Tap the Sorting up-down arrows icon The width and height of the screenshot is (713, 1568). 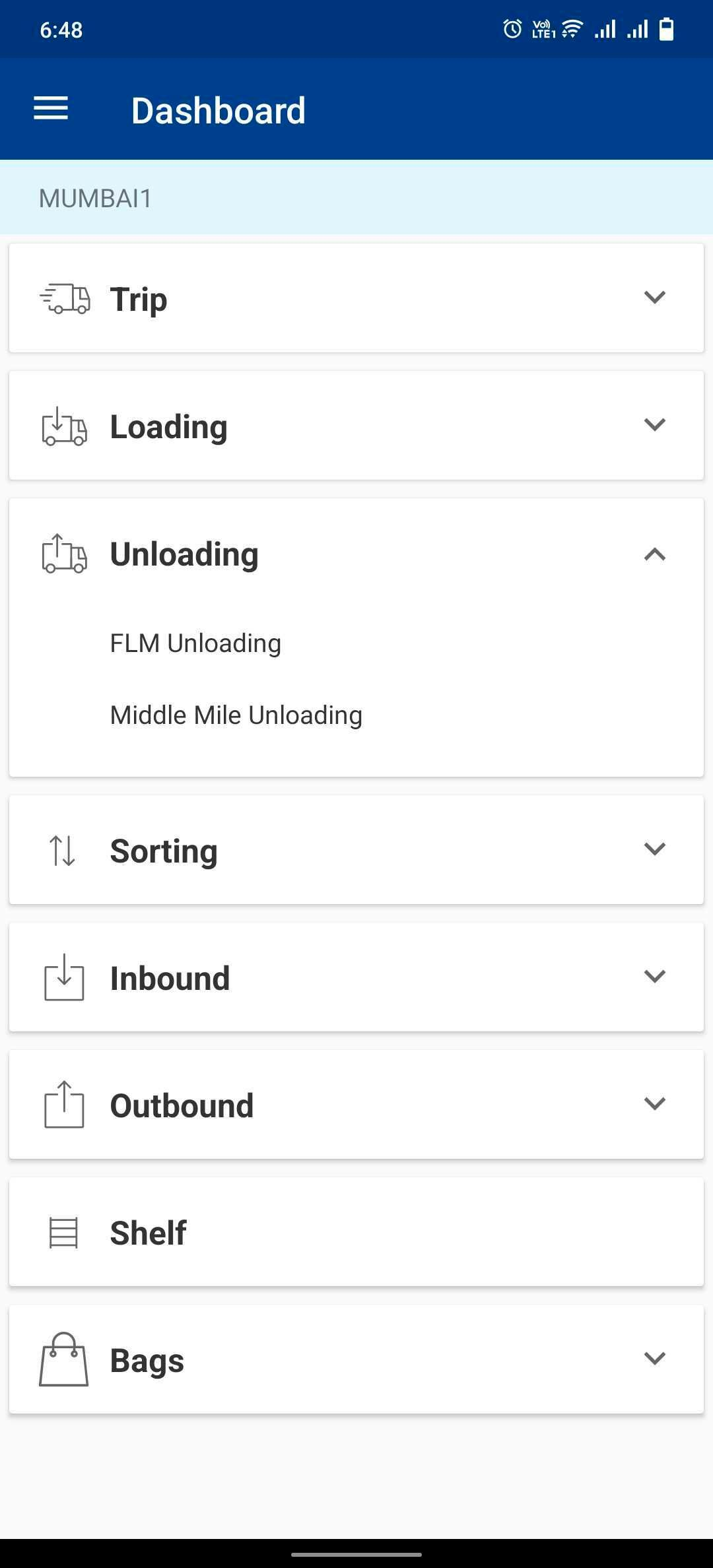click(63, 850)
